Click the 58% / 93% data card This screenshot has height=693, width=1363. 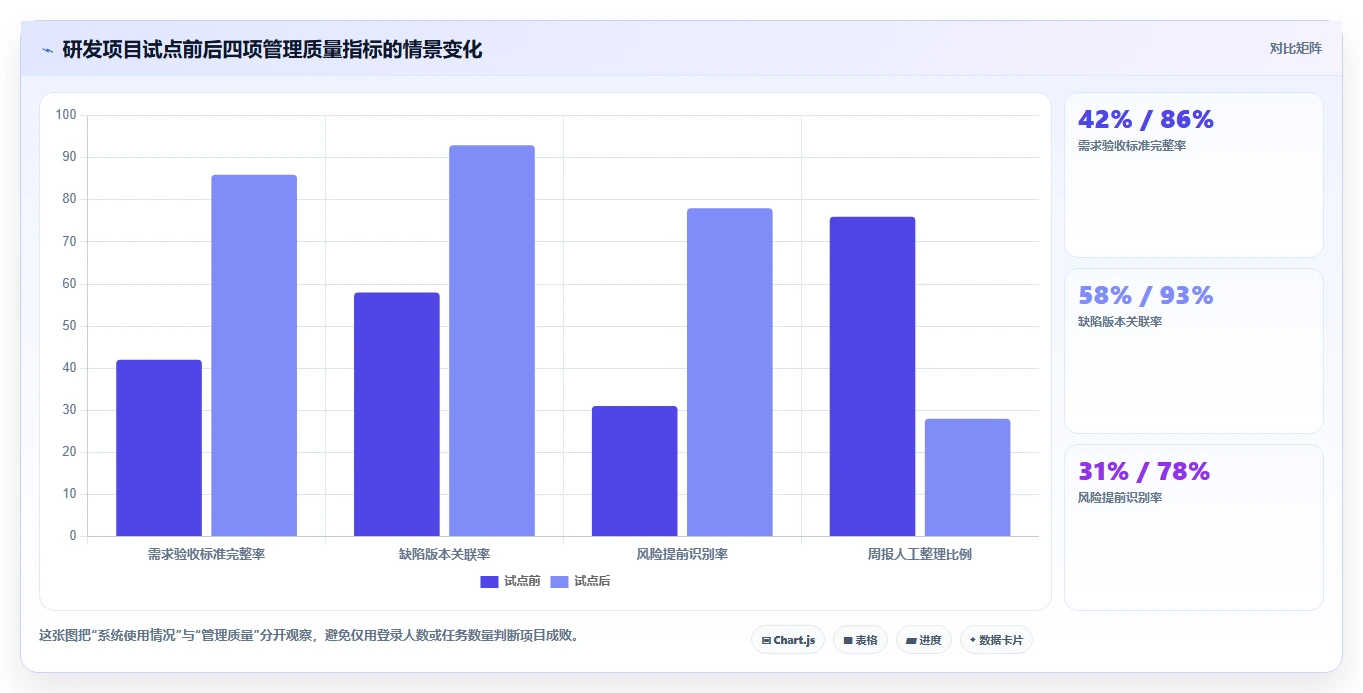1194,351
